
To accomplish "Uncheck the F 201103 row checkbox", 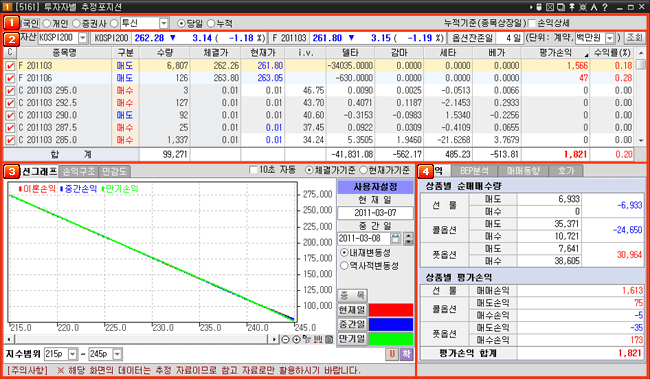I will point(10,66).
